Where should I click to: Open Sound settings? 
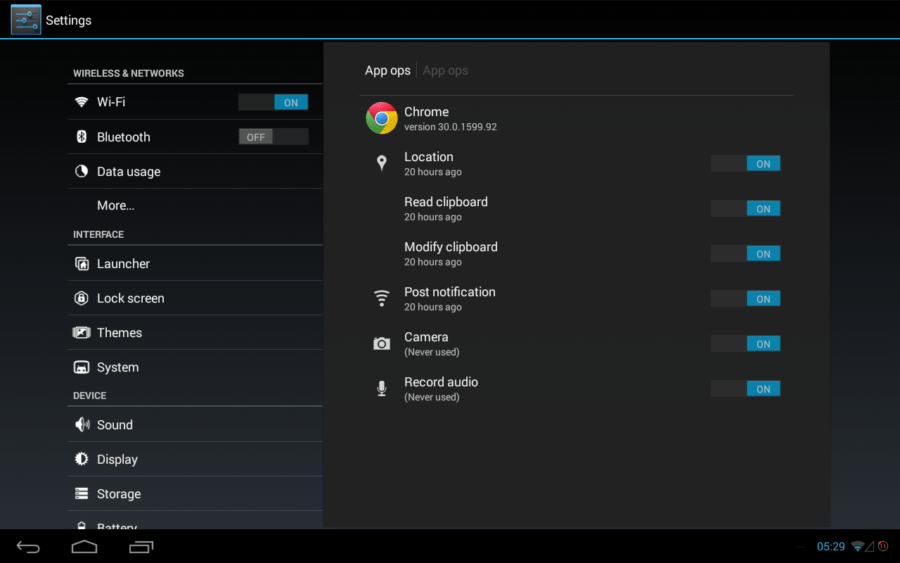(195, 424)
